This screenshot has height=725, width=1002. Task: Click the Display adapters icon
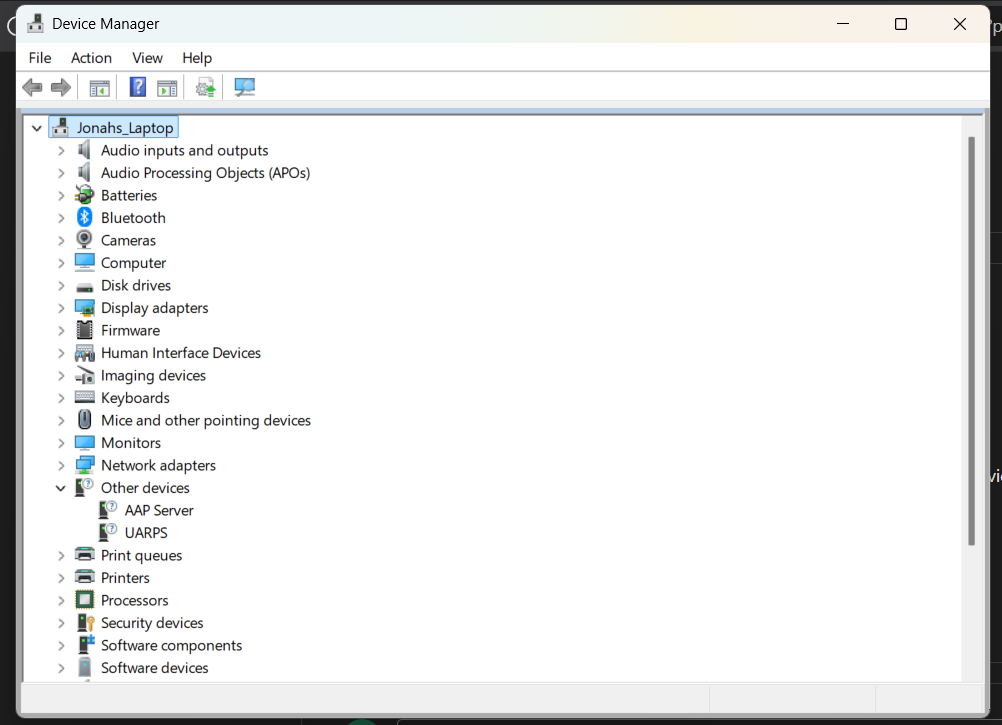[84, 307]
